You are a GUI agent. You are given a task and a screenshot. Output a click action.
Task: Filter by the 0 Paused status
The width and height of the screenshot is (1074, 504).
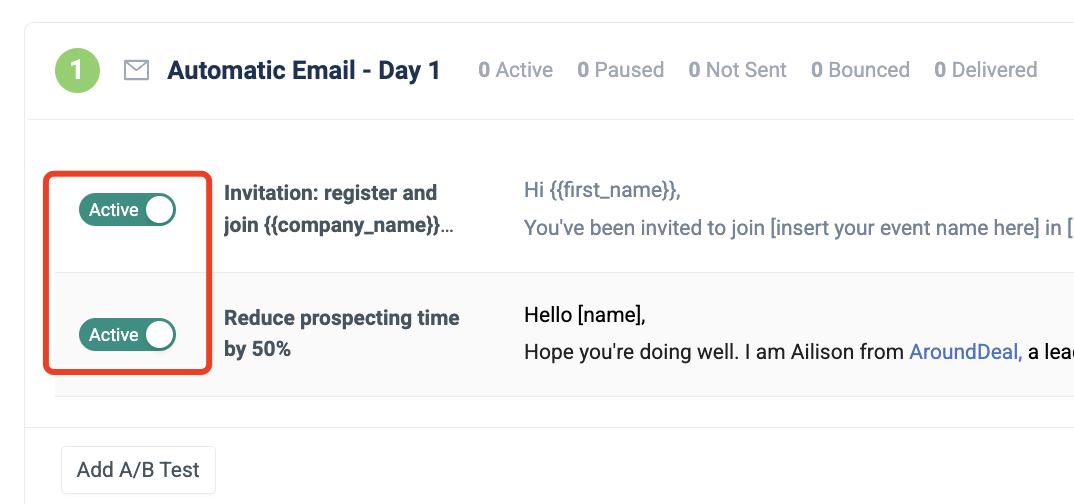tap(620, 70)
